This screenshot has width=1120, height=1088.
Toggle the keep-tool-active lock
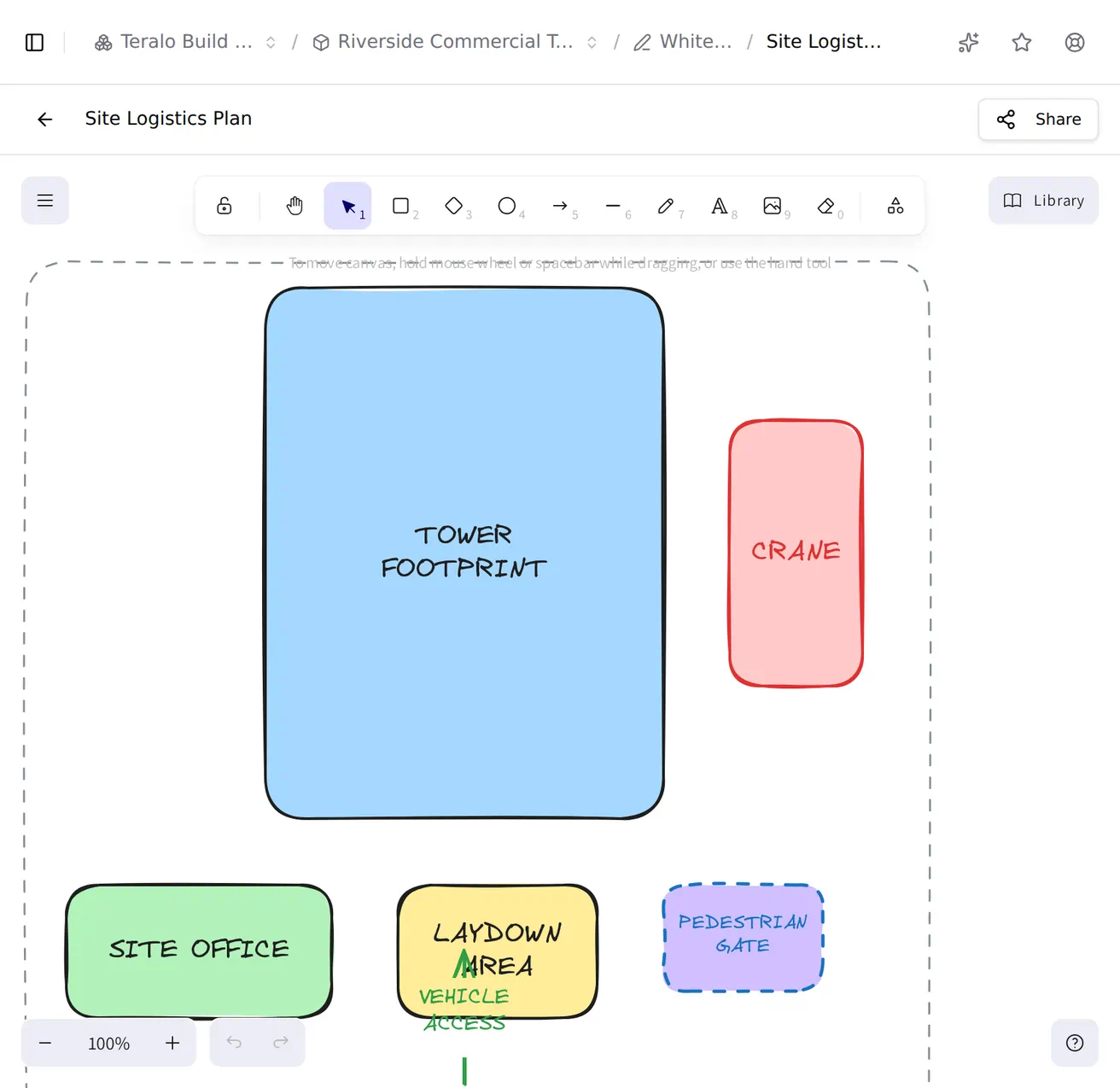pyautogui.click(x=225, y=206)
